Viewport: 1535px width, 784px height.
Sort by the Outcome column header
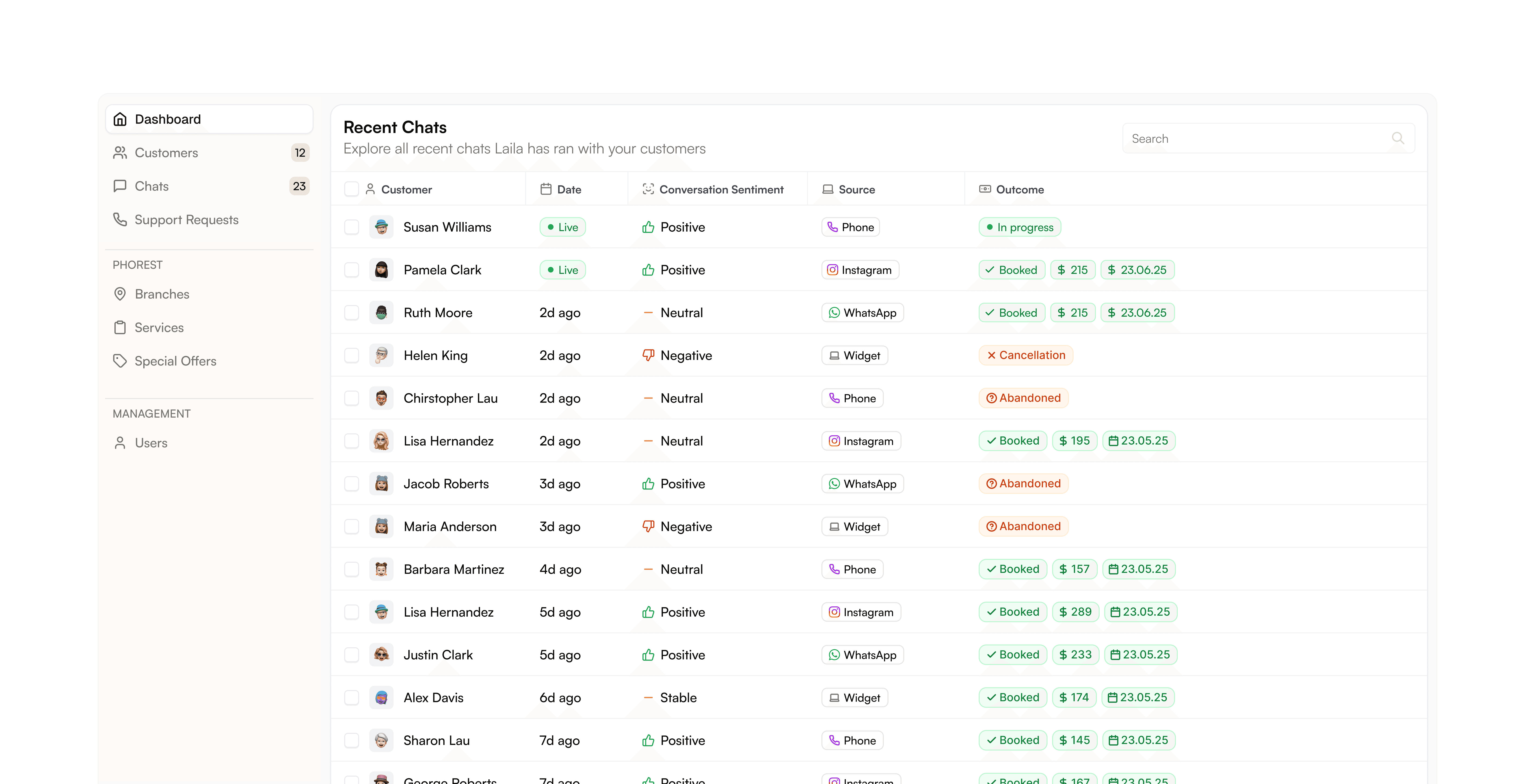[1020, 189]
